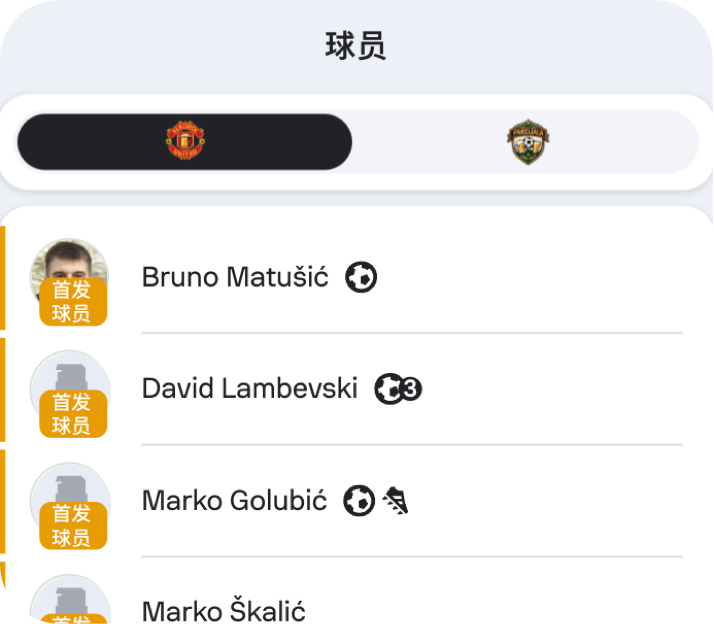Image resolution: width=714 pixels, height=624 pixels.
Task: Click the boot assist icon beside Marko Golubić
Action: click(396, 500)
